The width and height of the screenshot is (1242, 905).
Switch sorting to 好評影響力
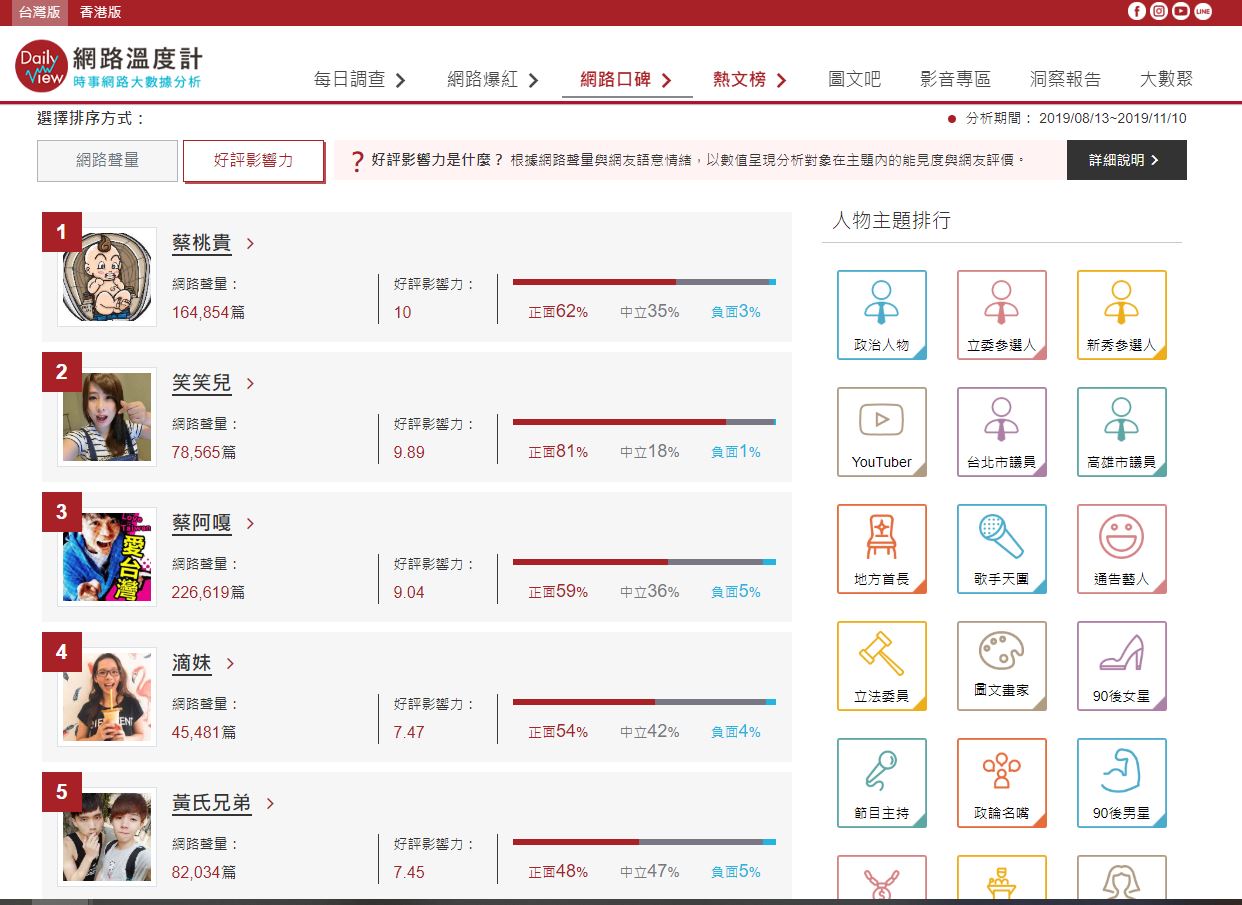click(253, 160)
